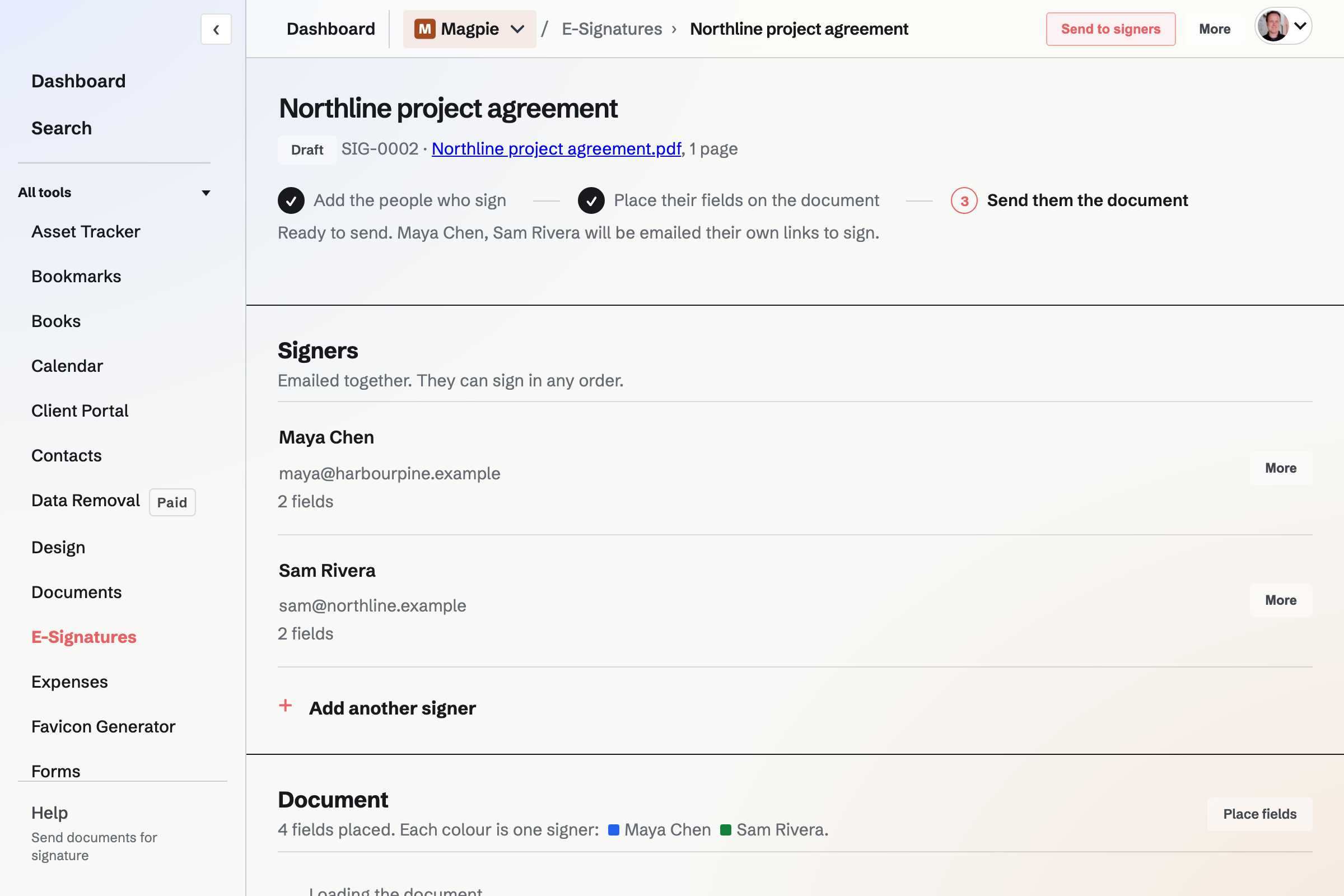
Task: Open the Books tool
Action: click(x=55, y=321)
